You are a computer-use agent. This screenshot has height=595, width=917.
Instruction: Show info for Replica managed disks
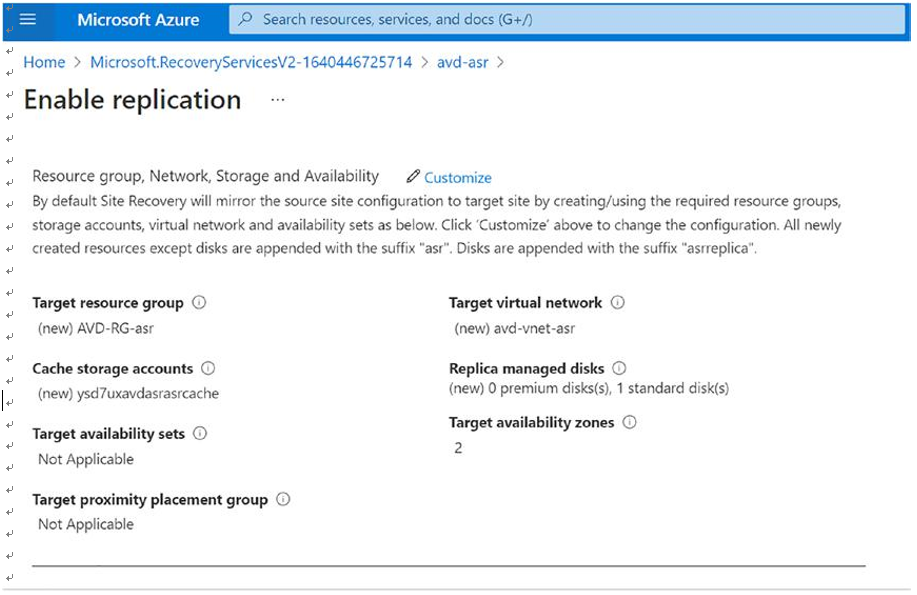[x=619, y=368]
